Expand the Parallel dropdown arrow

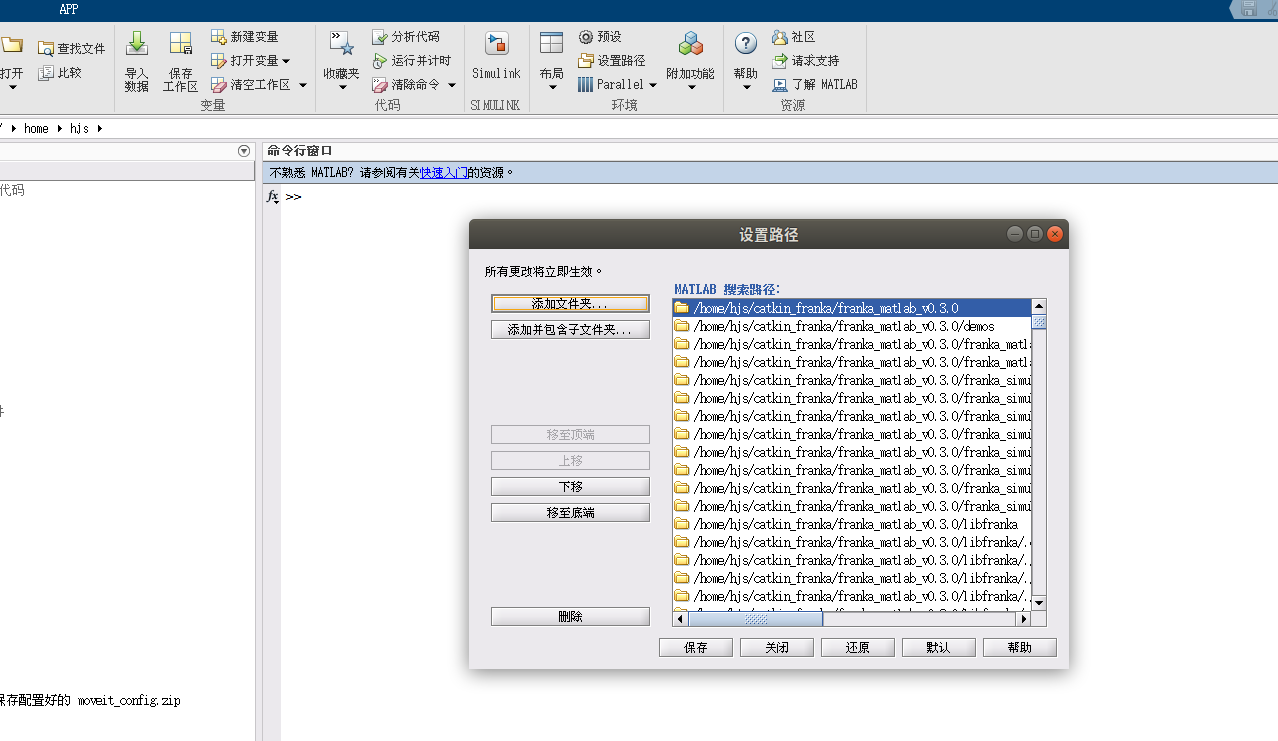click(653, 85)
